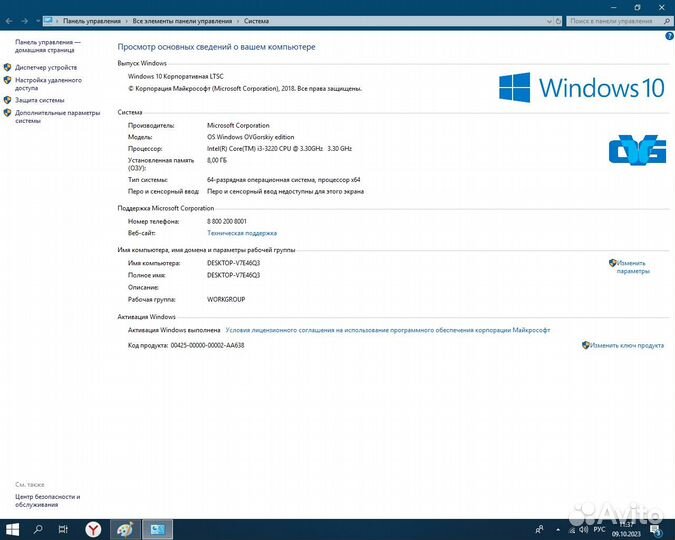Click Изменить параметры link
This screenshot has width=675, height=540.
632,267
